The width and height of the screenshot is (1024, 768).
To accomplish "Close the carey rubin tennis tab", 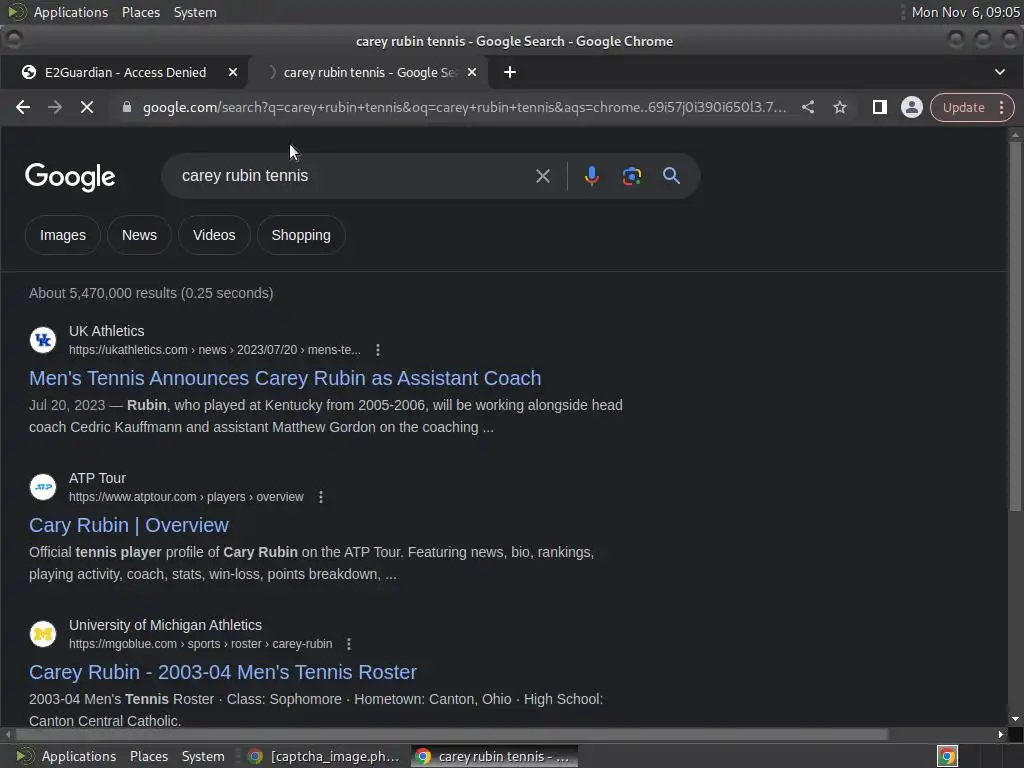I will pos(472,72).
